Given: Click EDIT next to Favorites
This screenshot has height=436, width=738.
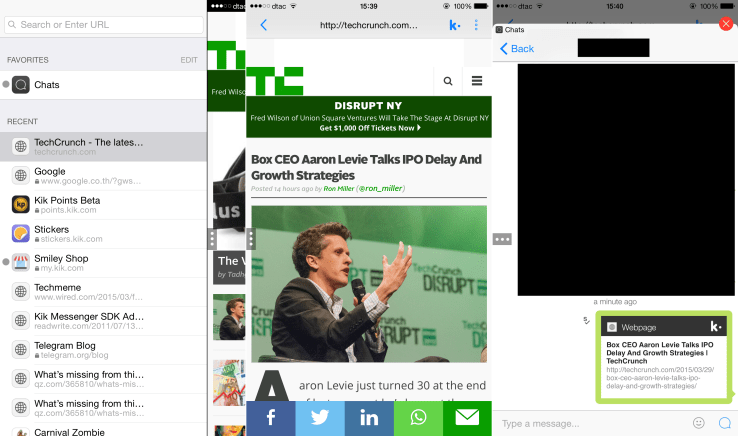Looking at the screenshot, I should [189, 60].
